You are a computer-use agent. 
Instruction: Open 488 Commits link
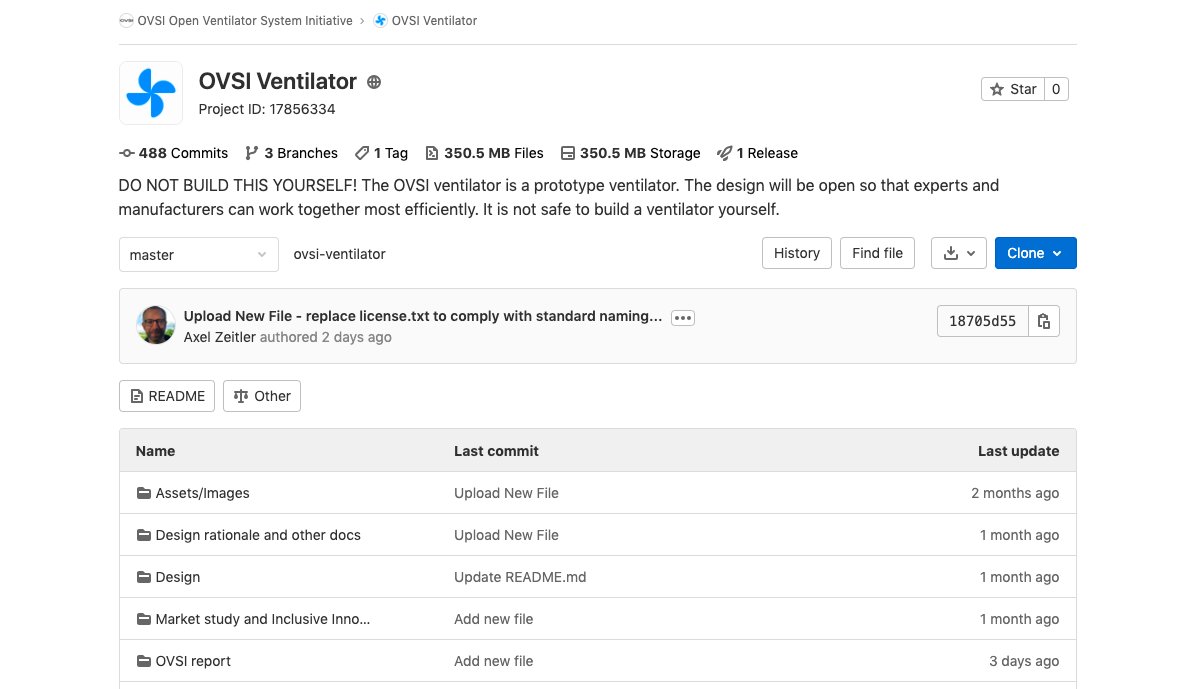[173, 153]
